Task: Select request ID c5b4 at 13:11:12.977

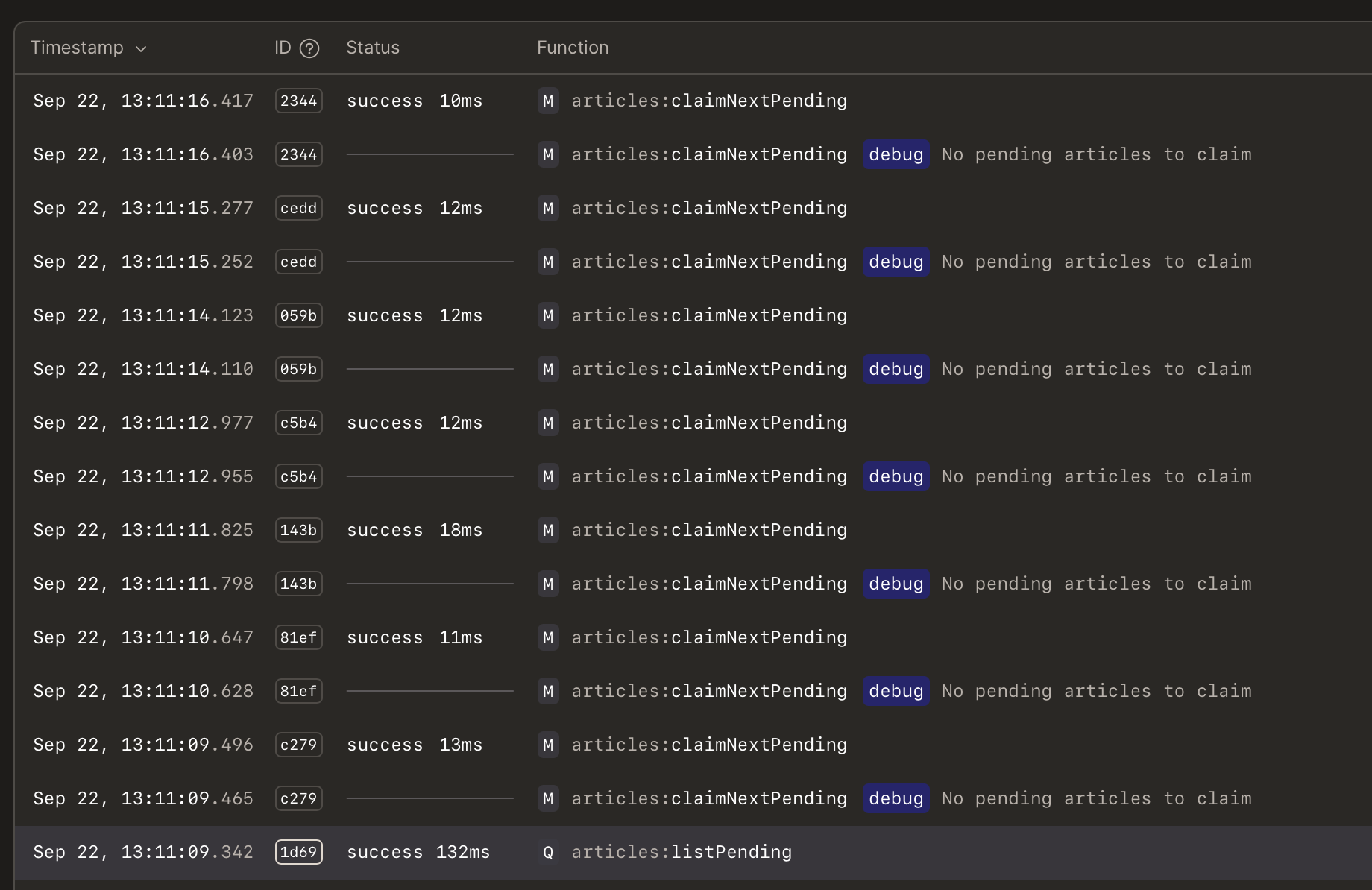Action: (x=298, y=423)
